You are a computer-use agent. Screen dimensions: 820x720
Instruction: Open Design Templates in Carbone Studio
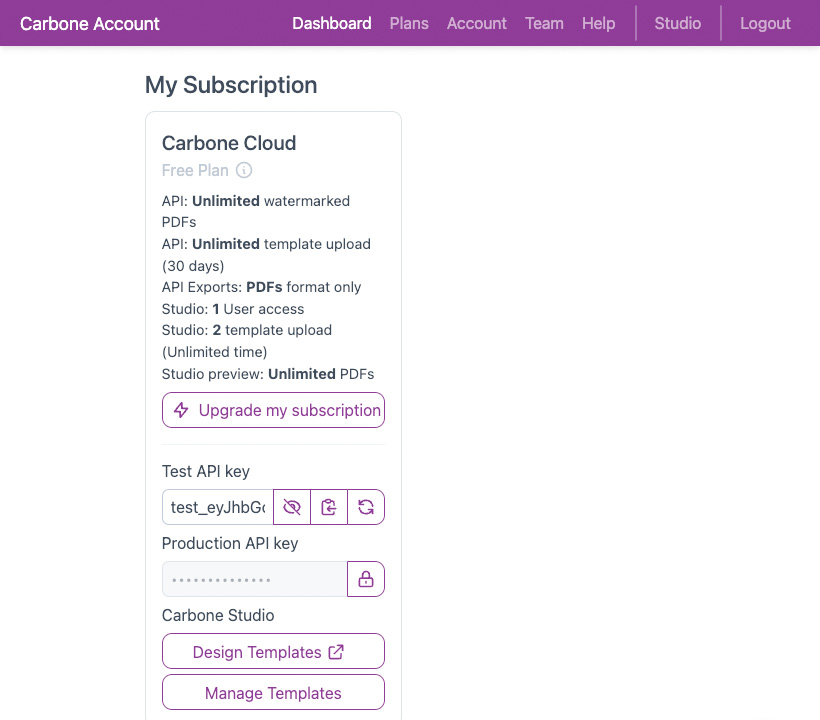[x=274, y=652]
